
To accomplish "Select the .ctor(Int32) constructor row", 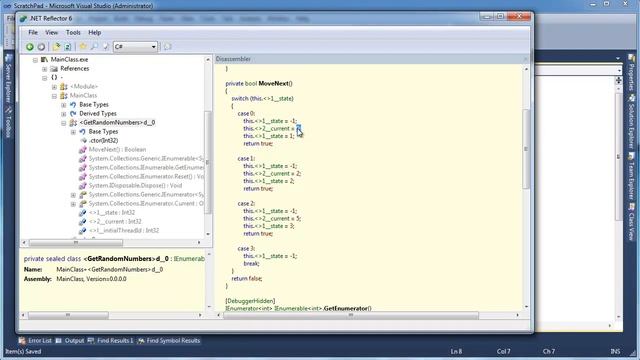I will [x=104, y=140].
